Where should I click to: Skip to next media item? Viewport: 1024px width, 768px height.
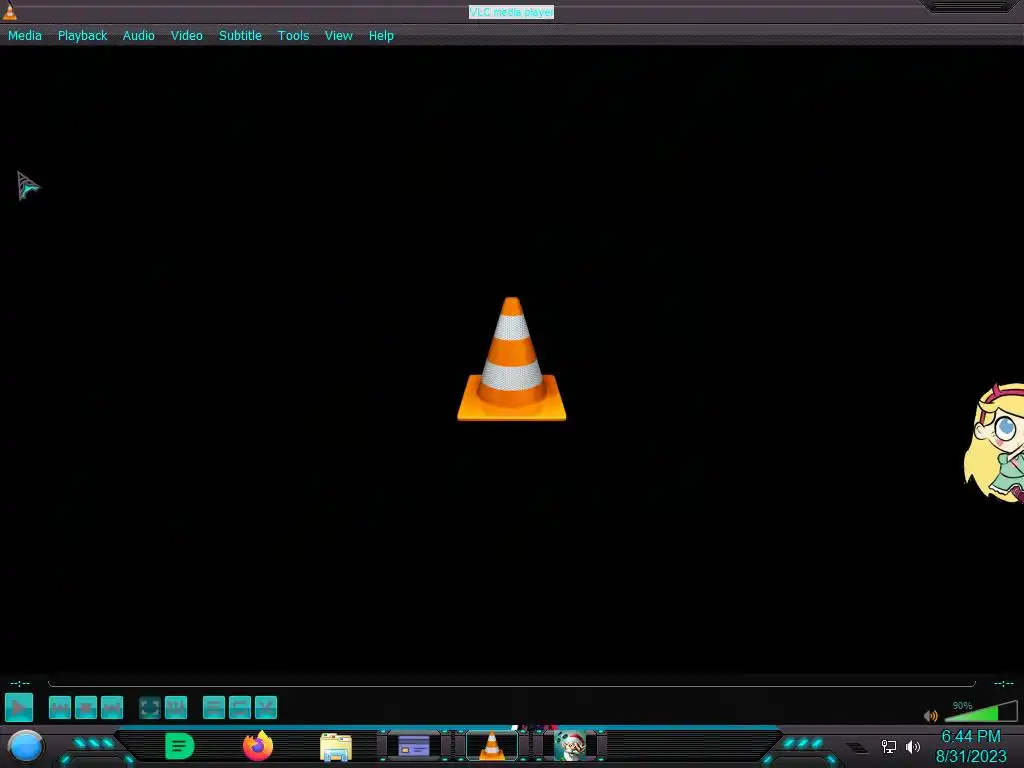coord(112,708)
